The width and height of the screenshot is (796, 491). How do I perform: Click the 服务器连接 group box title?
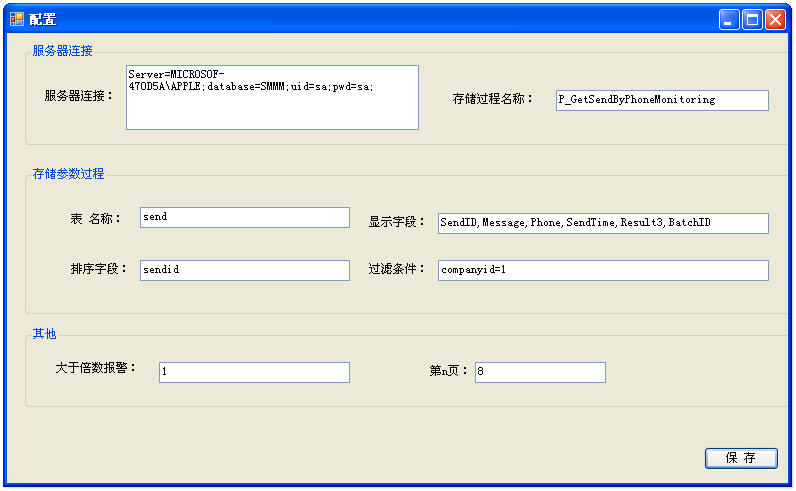(62, 51)
